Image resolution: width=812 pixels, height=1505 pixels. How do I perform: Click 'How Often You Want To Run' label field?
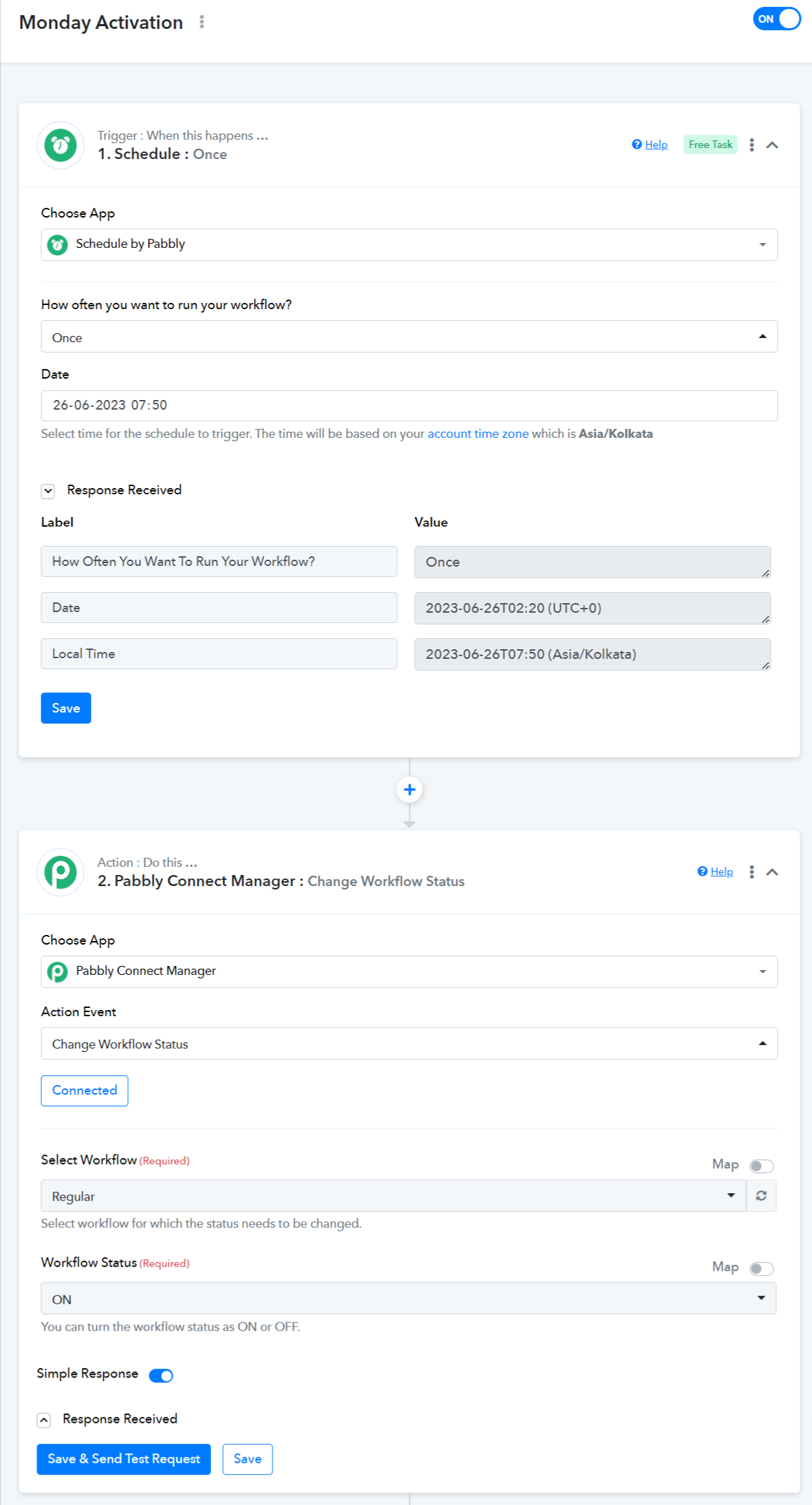click(219, 561)
